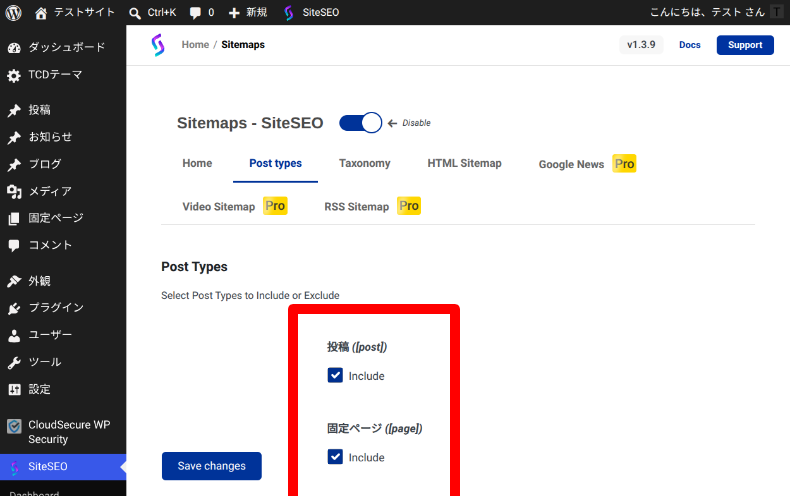
Task: Click the Save changes button
Action: pyautogui.click(x=212, y=466)
